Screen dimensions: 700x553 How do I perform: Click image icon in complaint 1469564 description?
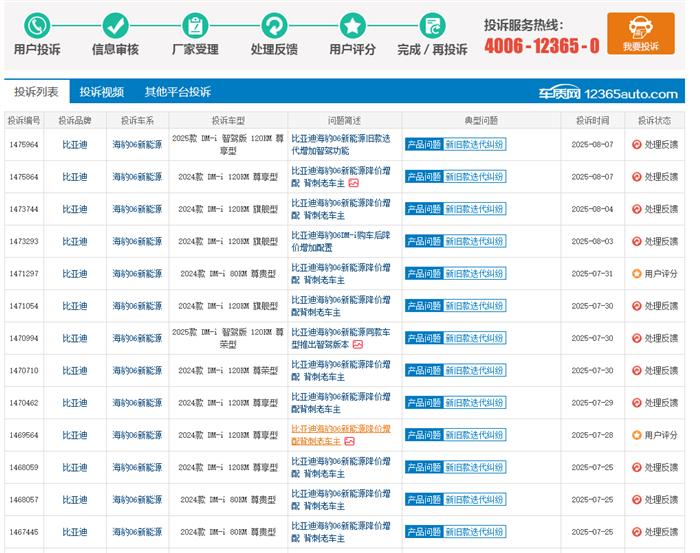point(350,441)
